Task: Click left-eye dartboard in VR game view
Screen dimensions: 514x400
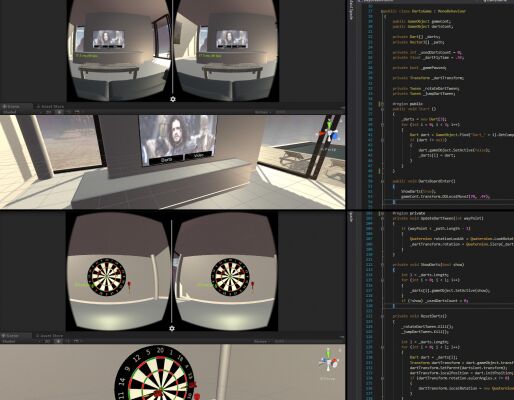Action: 107,277
